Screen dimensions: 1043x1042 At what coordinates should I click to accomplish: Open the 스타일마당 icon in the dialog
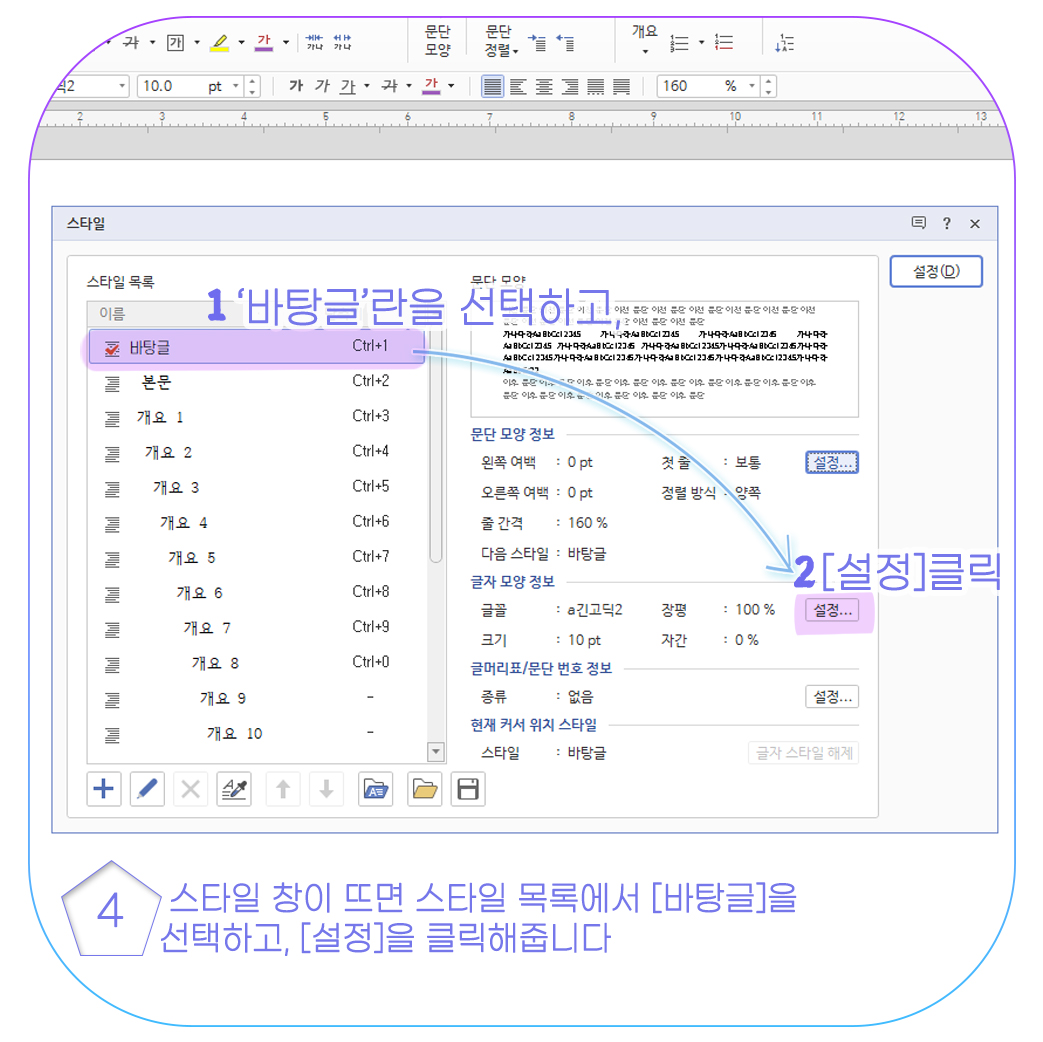tap(375, 789)
